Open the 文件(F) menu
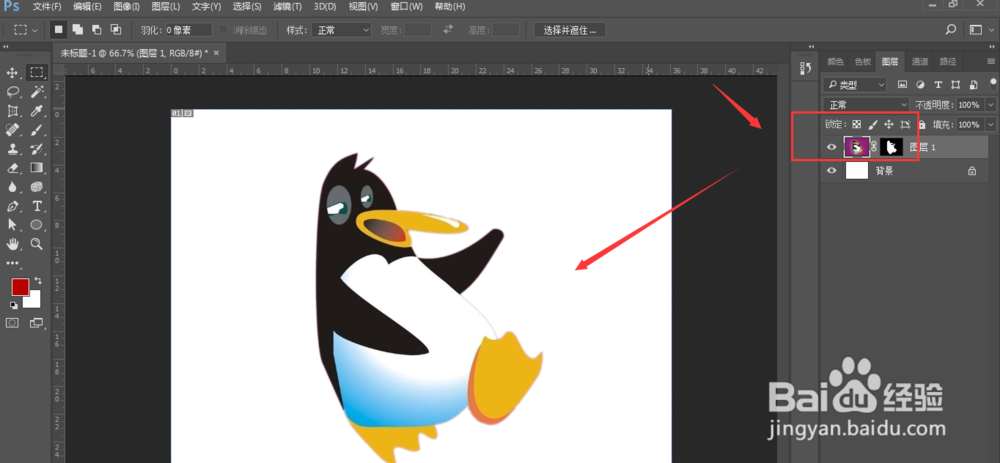The width and height of the screenshot is (1000, 463). click(47, 6)
